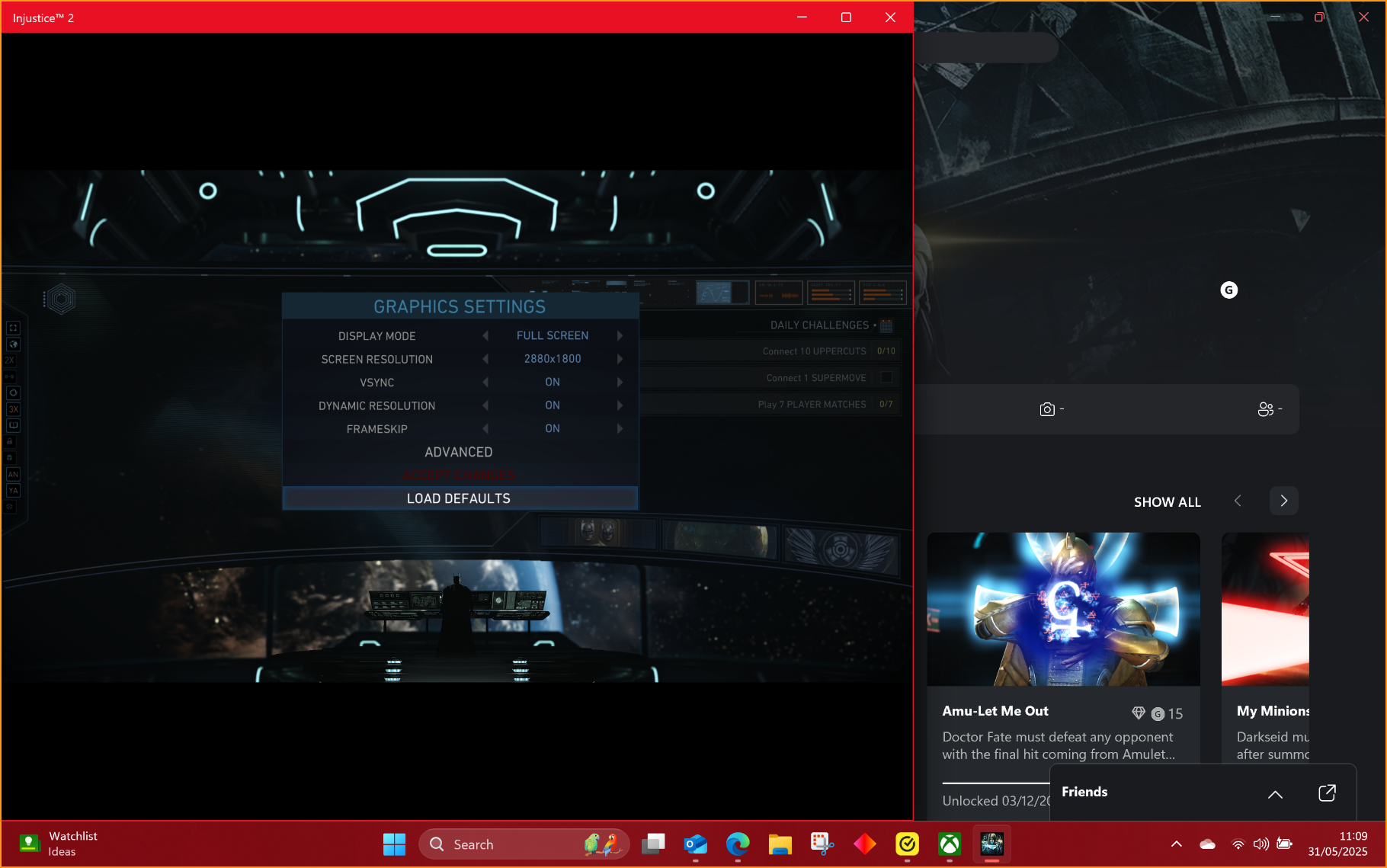This screenshot has height=868, width=1387.
Task: Open the Windows Start menu
Action: click(x=394, y=844)
